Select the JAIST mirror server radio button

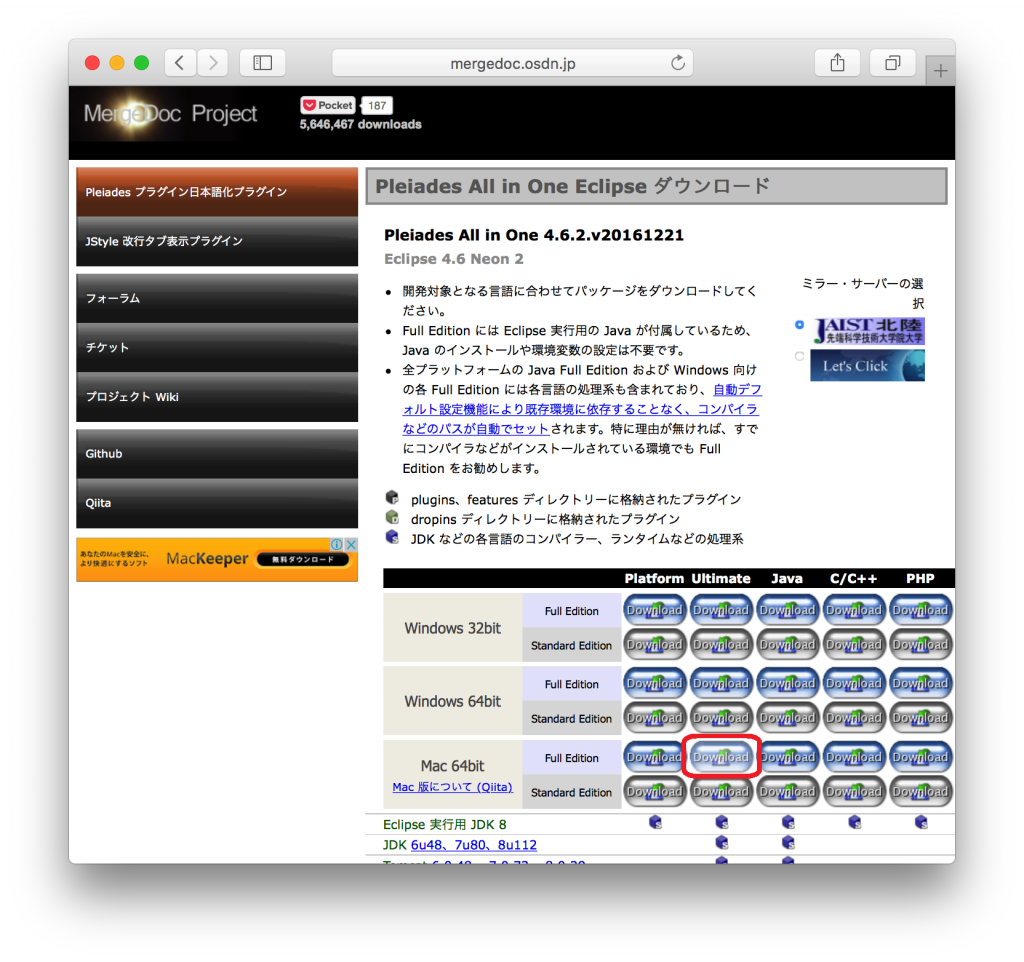799,325
